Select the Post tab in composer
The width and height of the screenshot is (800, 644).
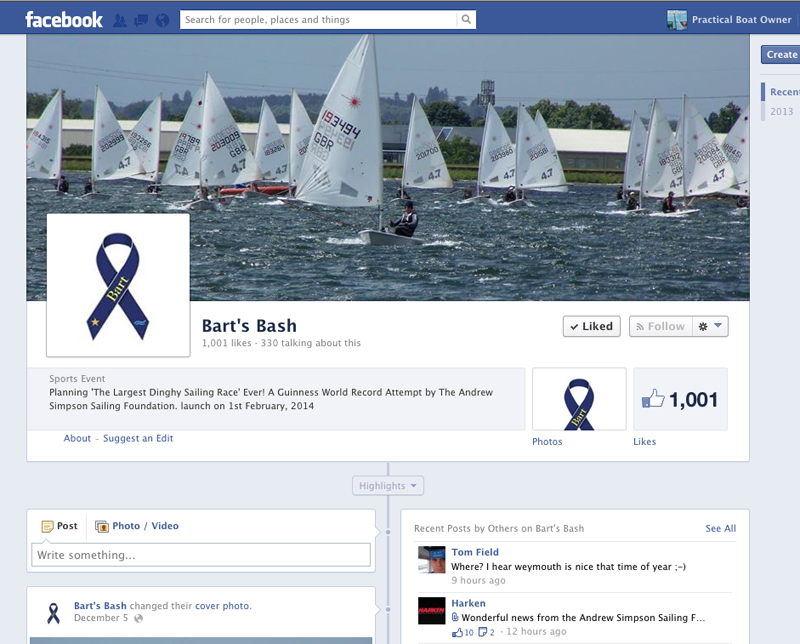pos(60,526)
